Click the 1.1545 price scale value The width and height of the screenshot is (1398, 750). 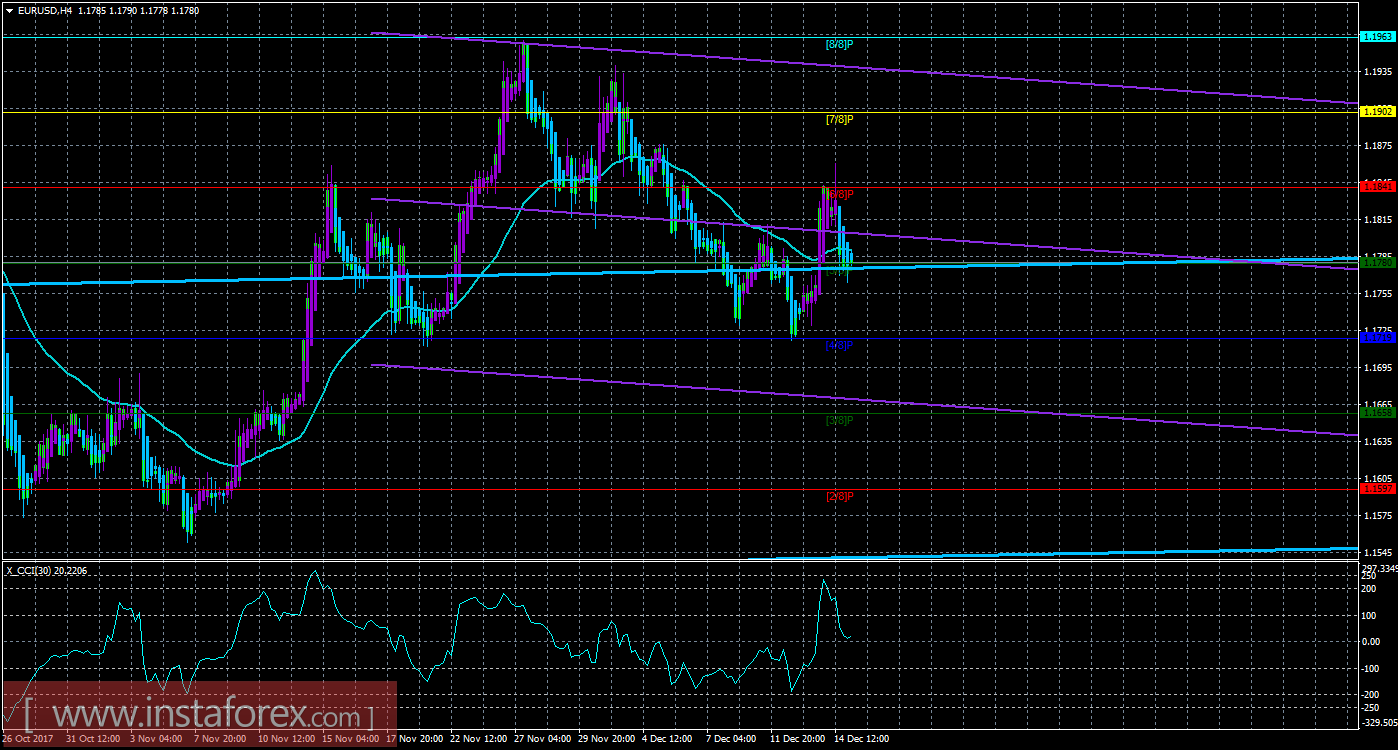[x=1377, y=553]
